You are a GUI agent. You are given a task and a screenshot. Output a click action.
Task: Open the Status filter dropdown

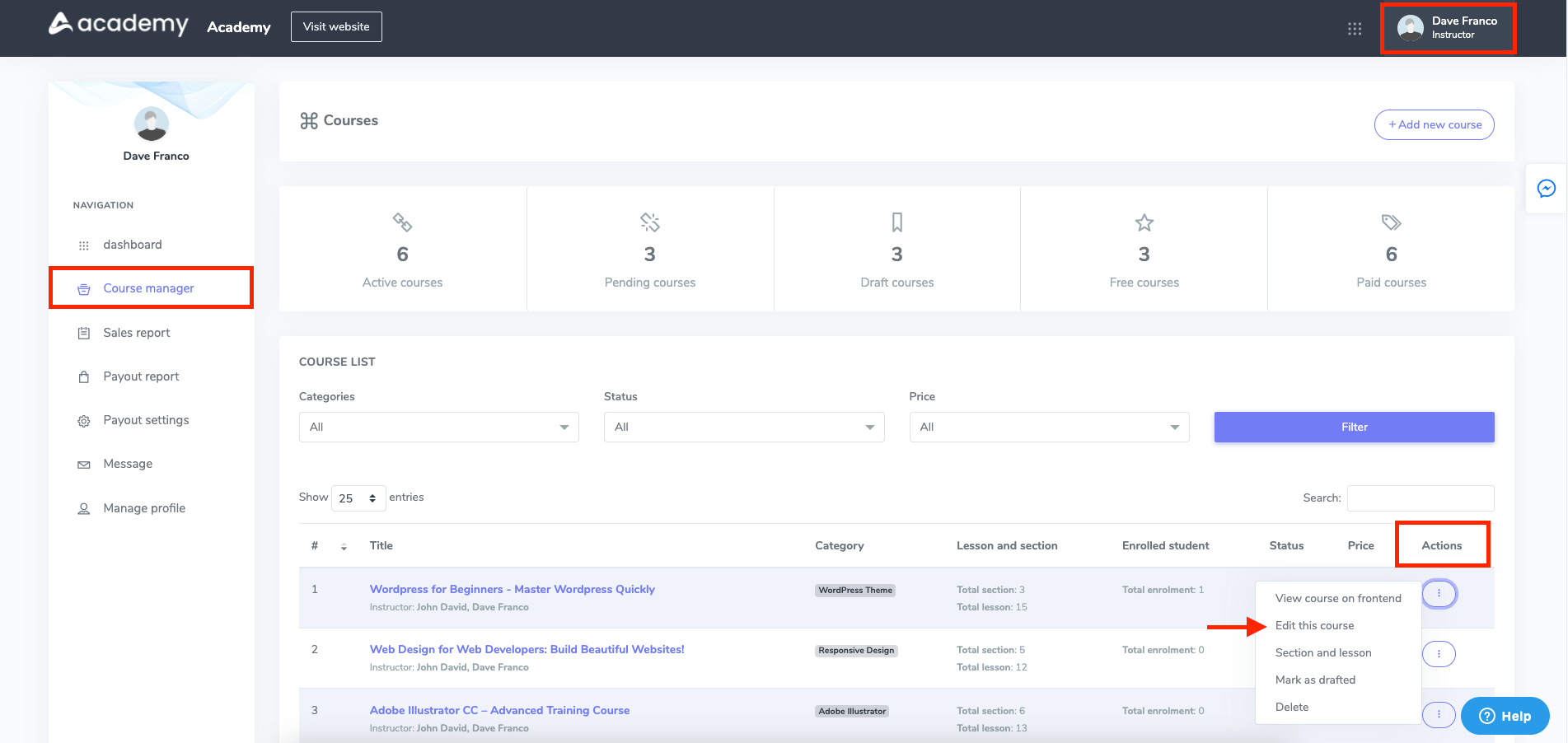[x=743, y=428]
